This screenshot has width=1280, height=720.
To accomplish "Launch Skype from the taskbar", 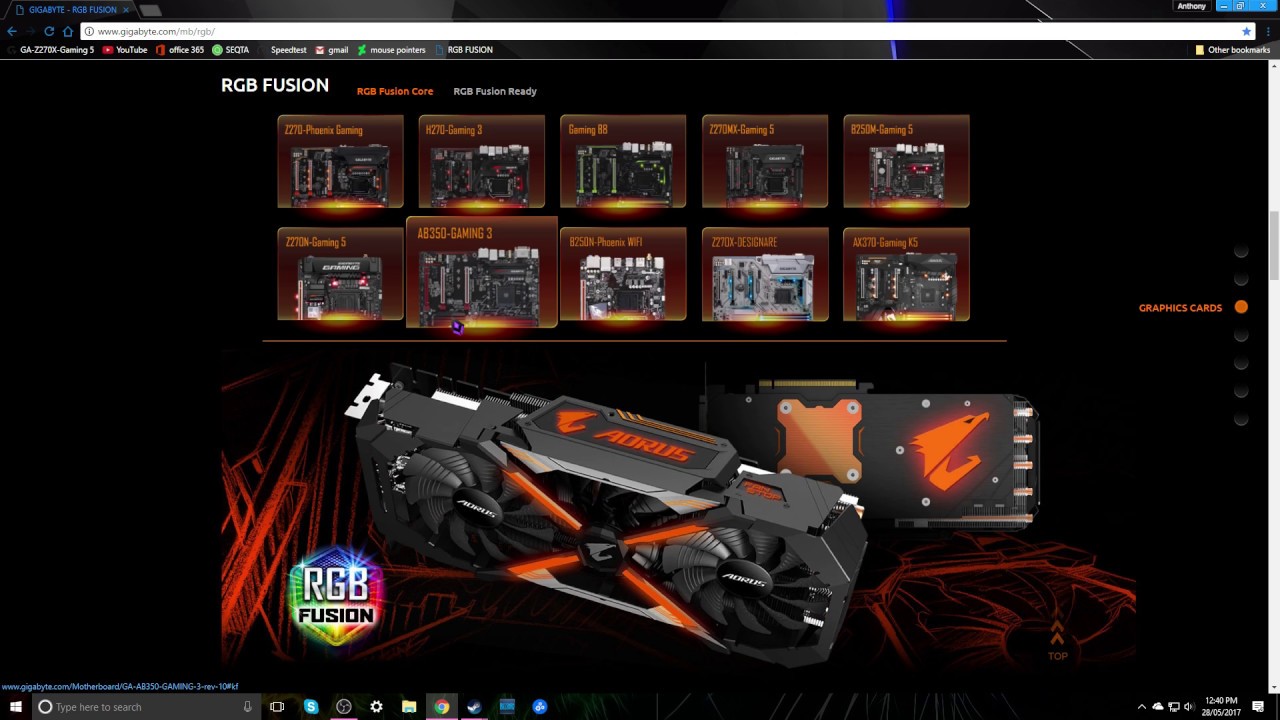I will coord(311,706).
